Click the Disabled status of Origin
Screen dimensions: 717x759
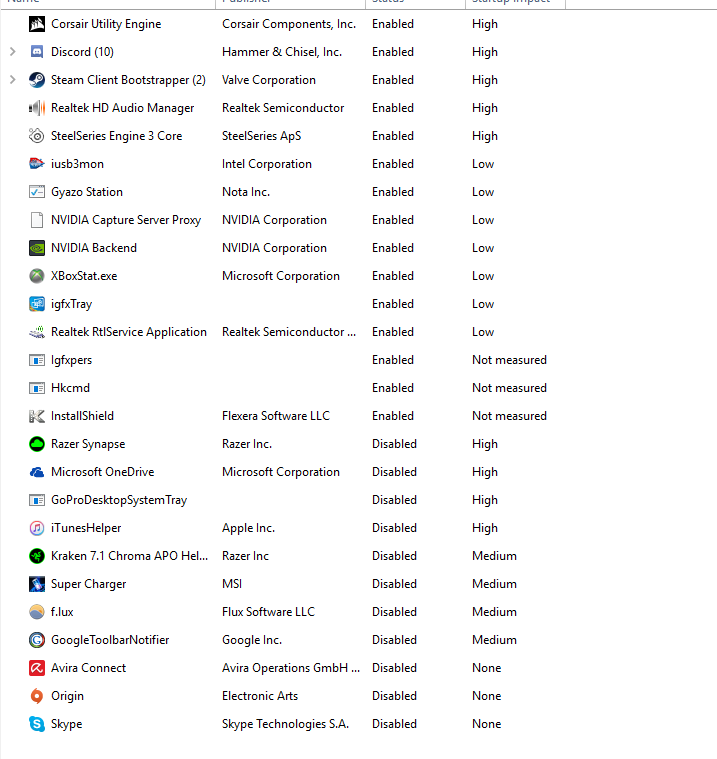395,696
